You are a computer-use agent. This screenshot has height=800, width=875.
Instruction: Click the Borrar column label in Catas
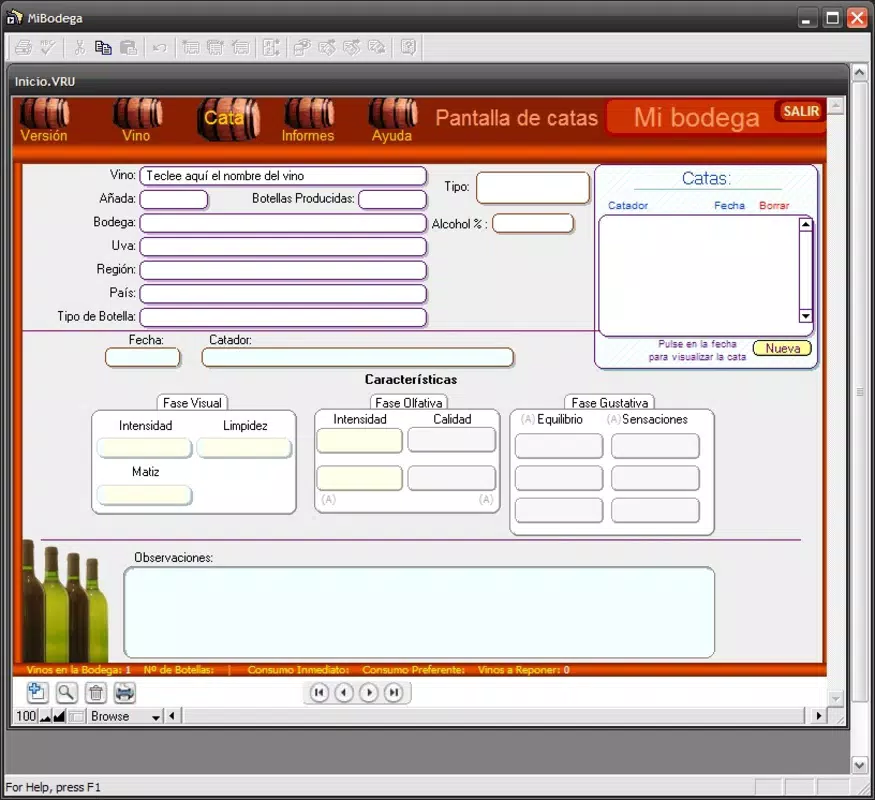point(774,205)
